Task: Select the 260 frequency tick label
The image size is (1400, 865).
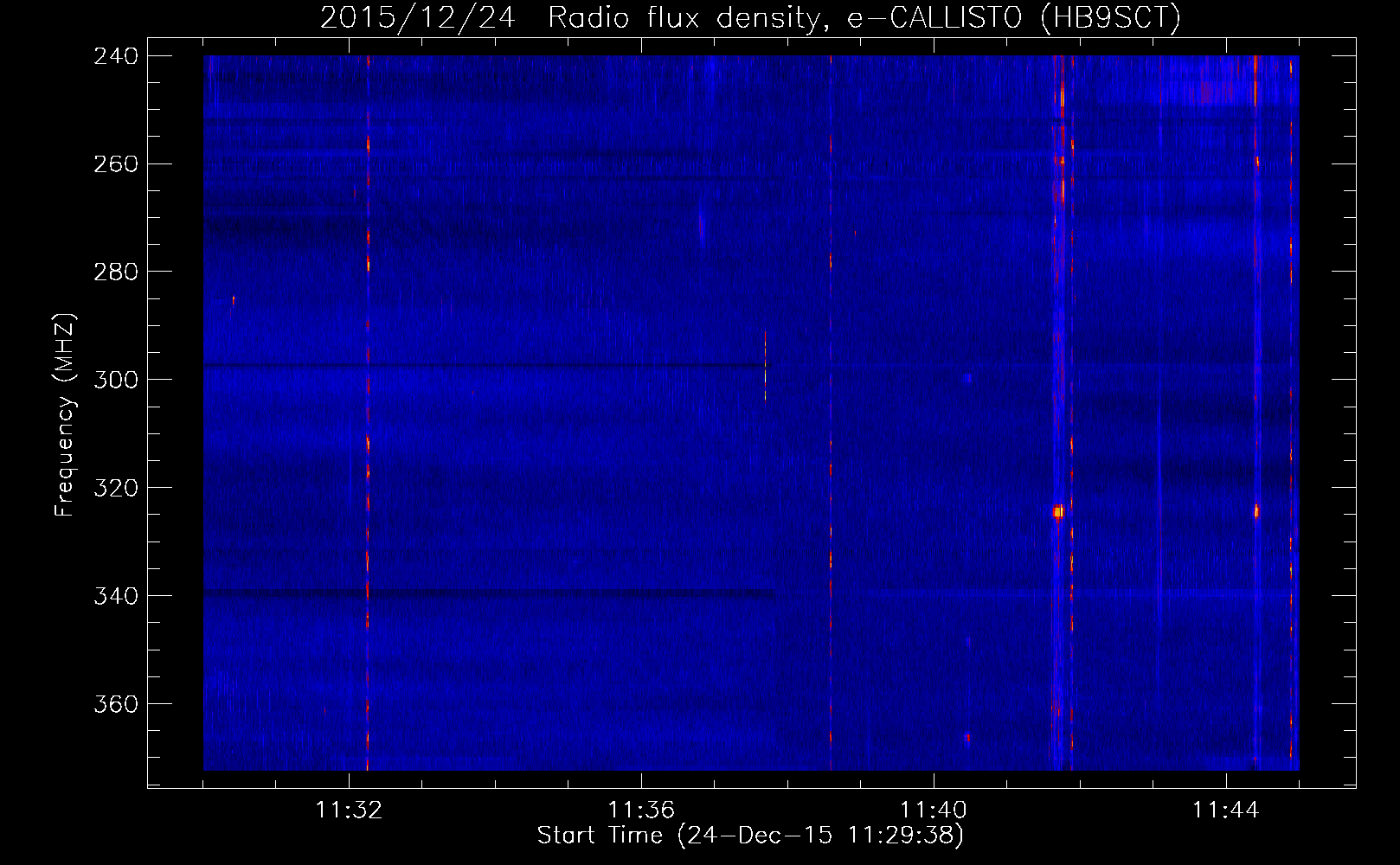Action: point(116,164)
